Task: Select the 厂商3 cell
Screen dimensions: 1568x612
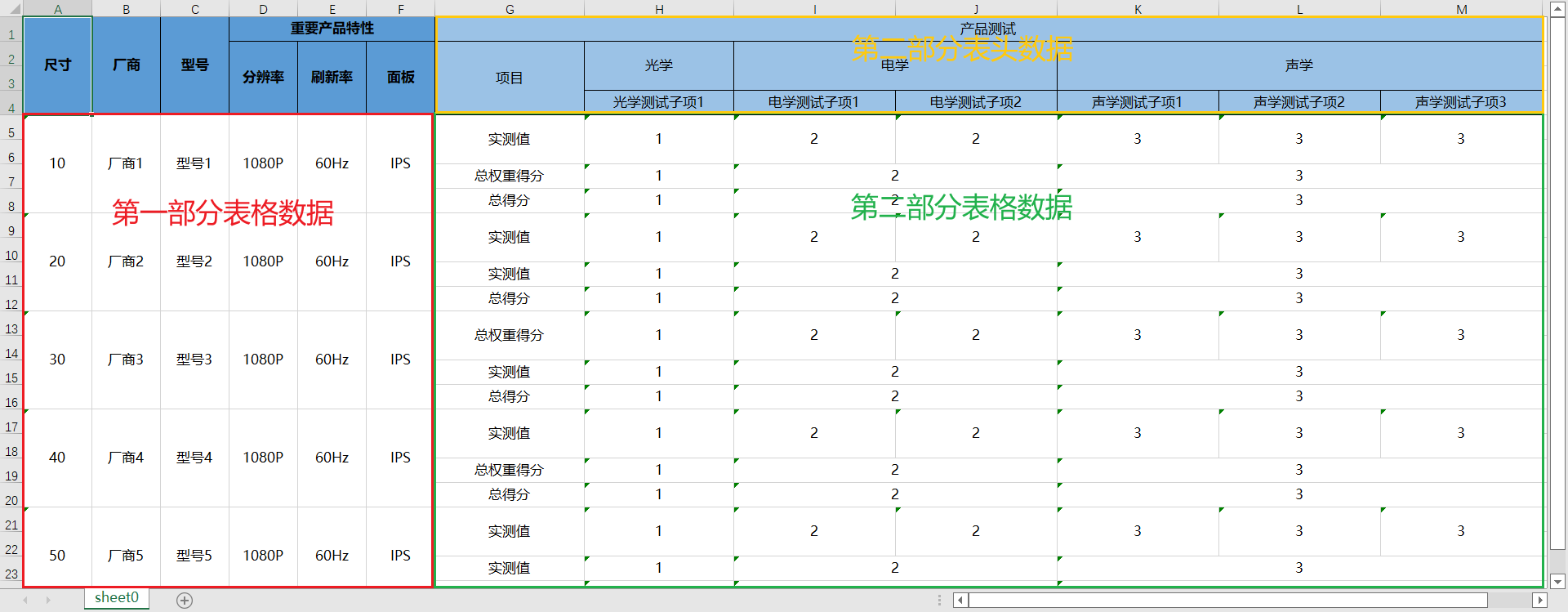Action: [126, 360]
